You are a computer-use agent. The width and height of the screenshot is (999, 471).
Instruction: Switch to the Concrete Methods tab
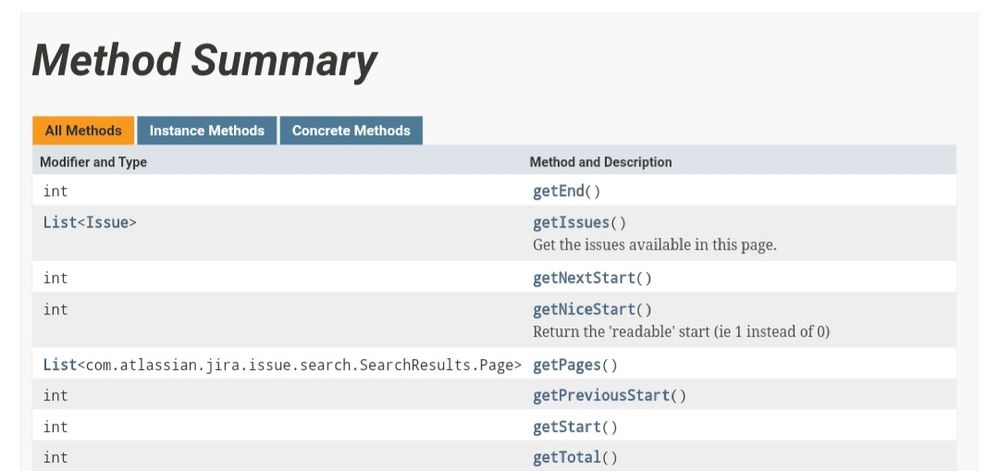coord(351,131)
